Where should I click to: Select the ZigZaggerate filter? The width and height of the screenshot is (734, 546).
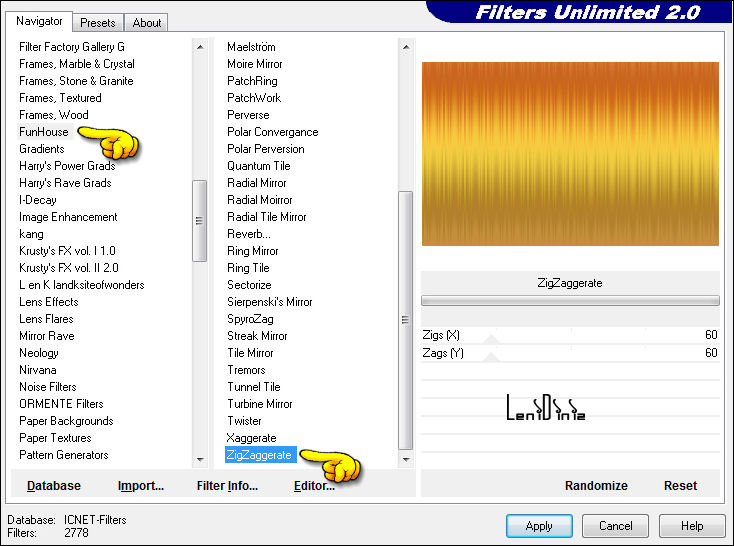tap(261, 455)
